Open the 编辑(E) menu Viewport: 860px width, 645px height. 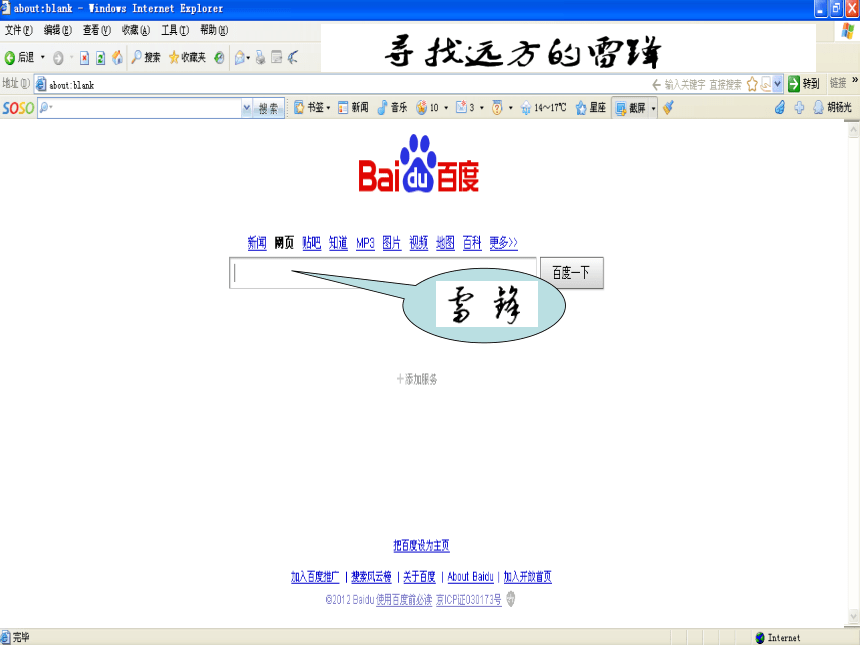(58, 30)
